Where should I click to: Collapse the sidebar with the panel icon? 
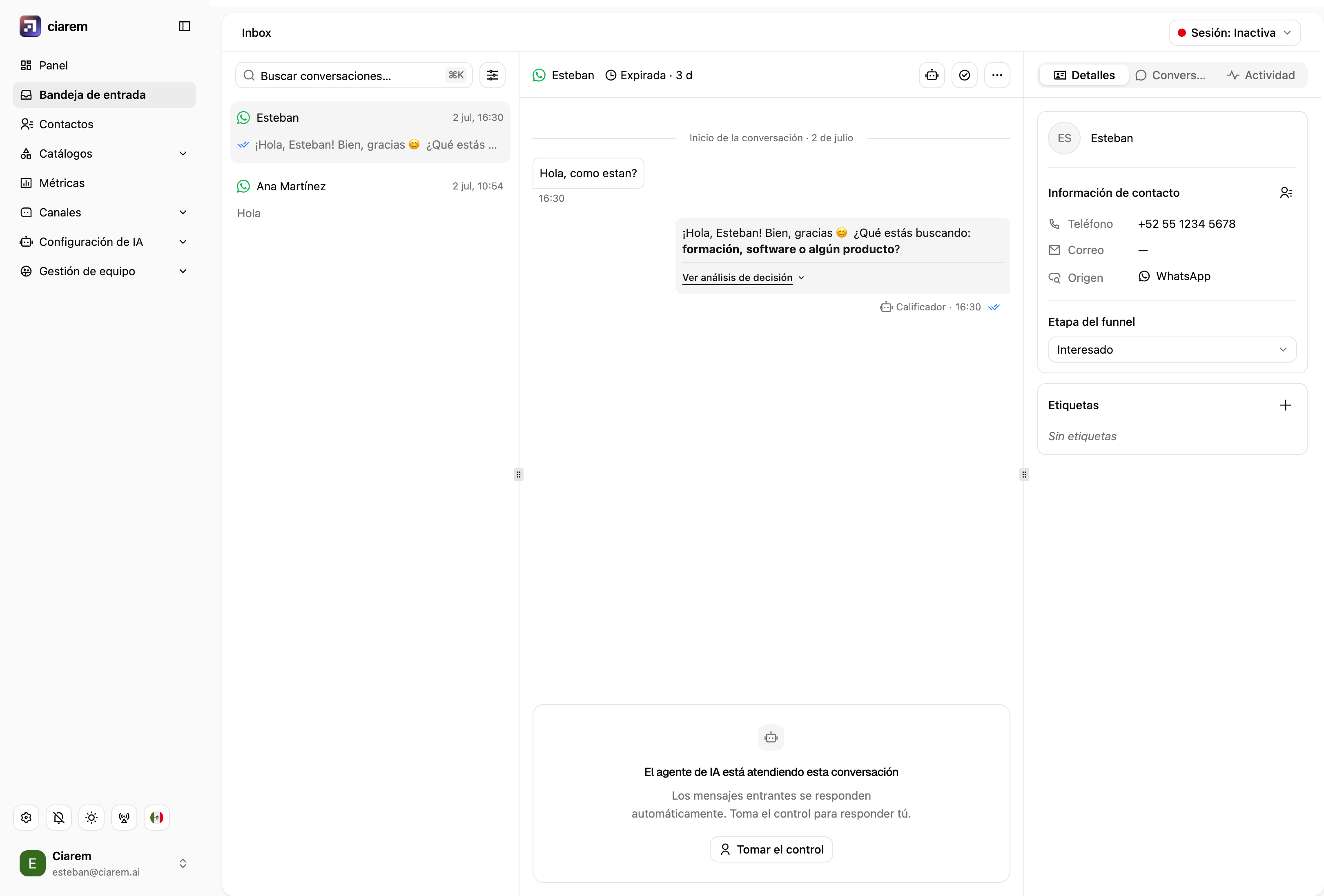coord(185,26)
